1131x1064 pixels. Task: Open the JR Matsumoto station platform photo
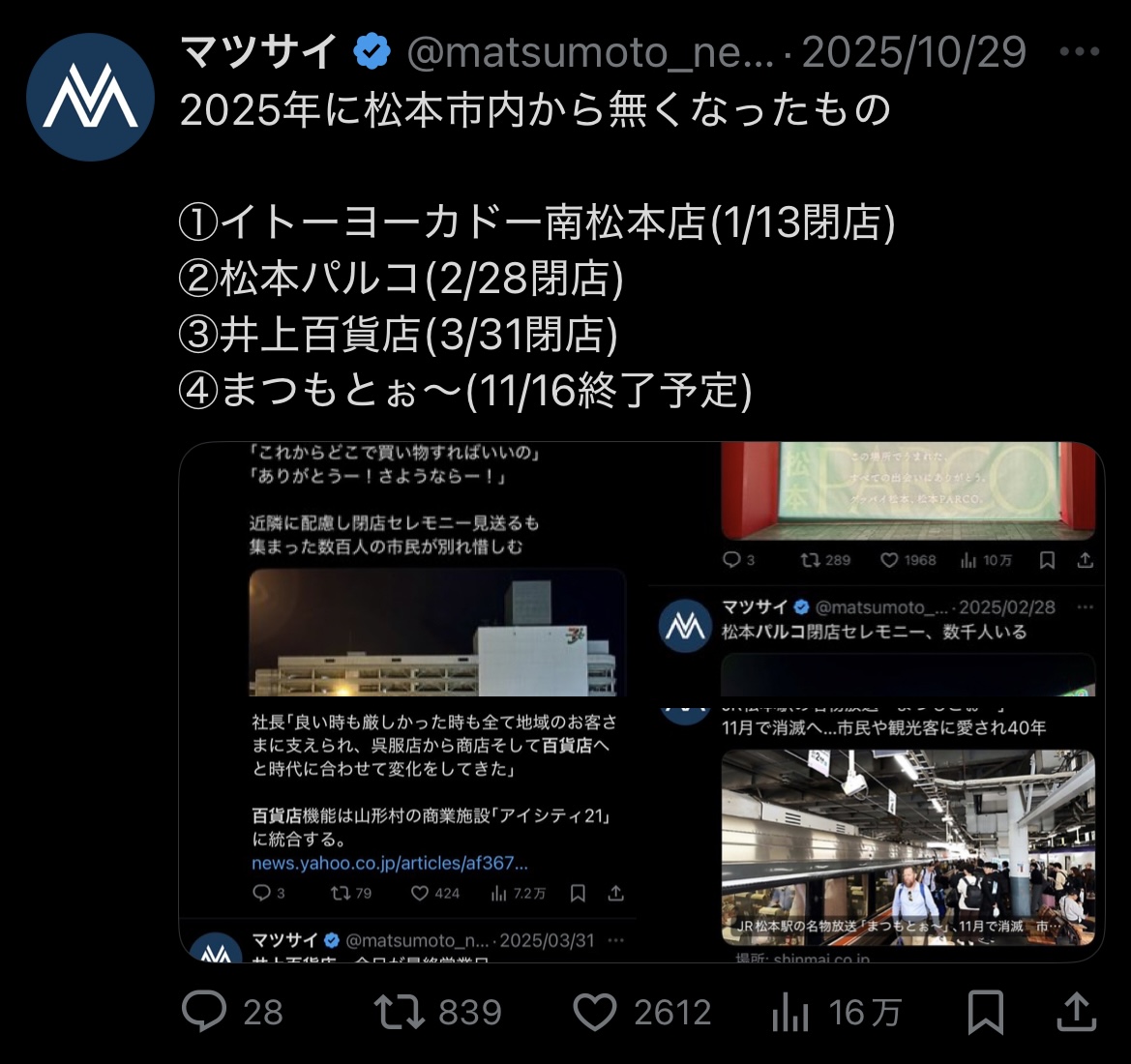click(x=908, y=847)
